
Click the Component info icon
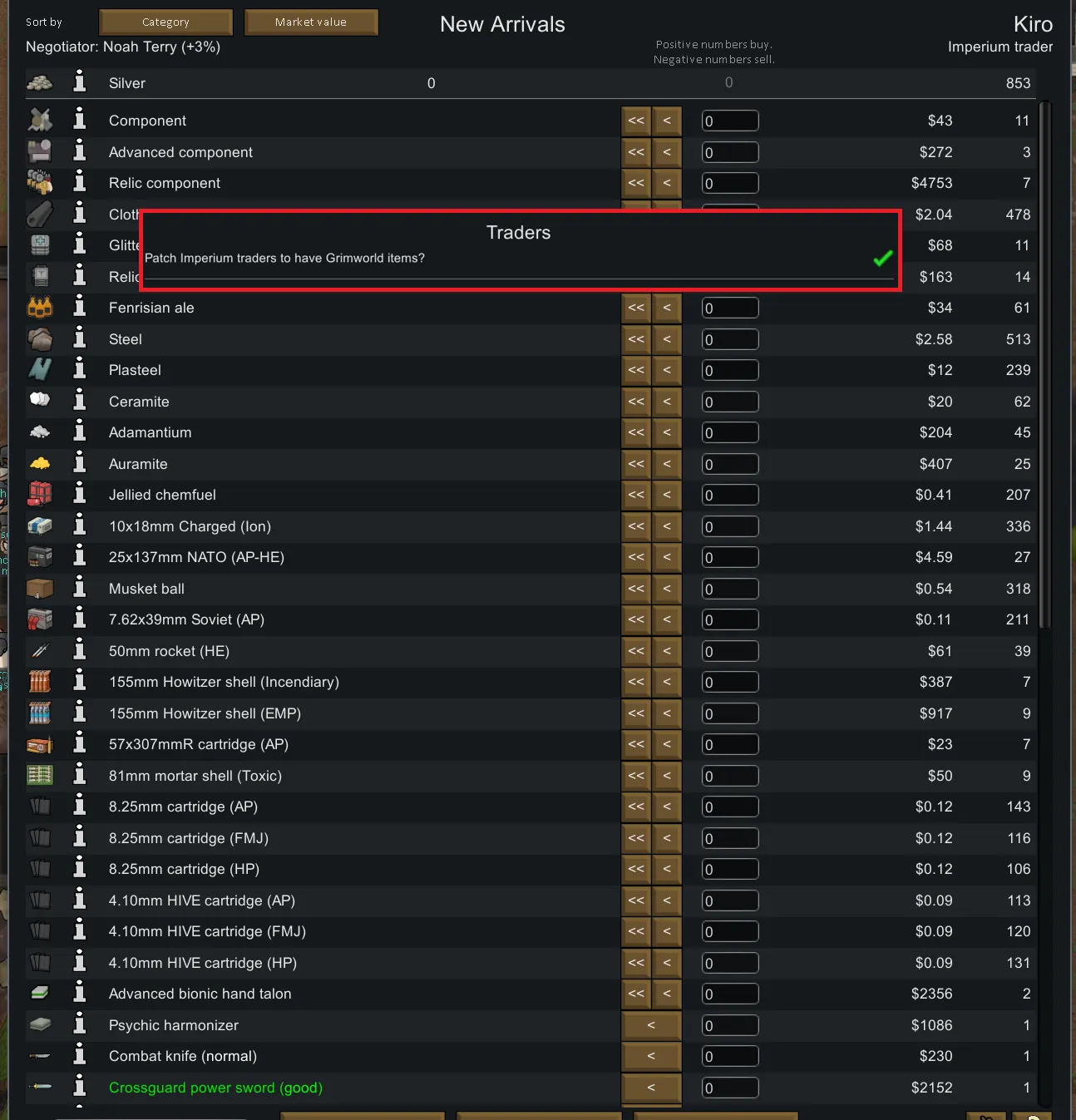(80, 120)
